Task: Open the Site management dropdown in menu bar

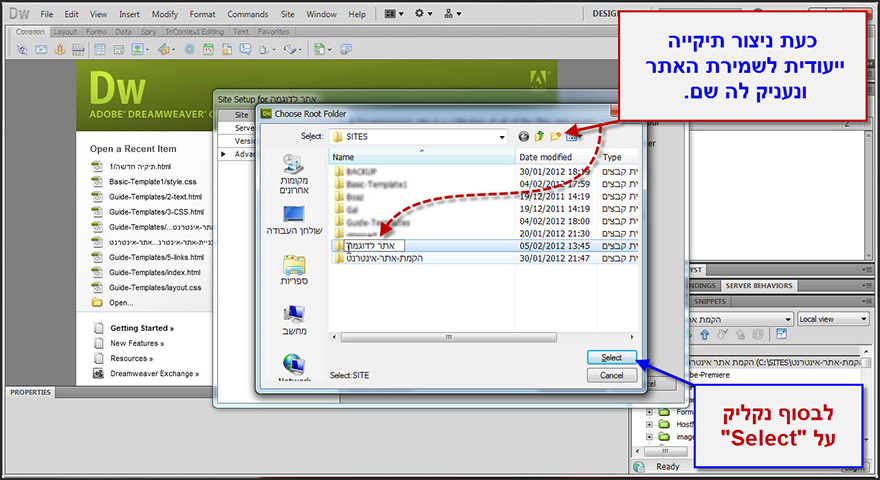Action: [452, 13]
